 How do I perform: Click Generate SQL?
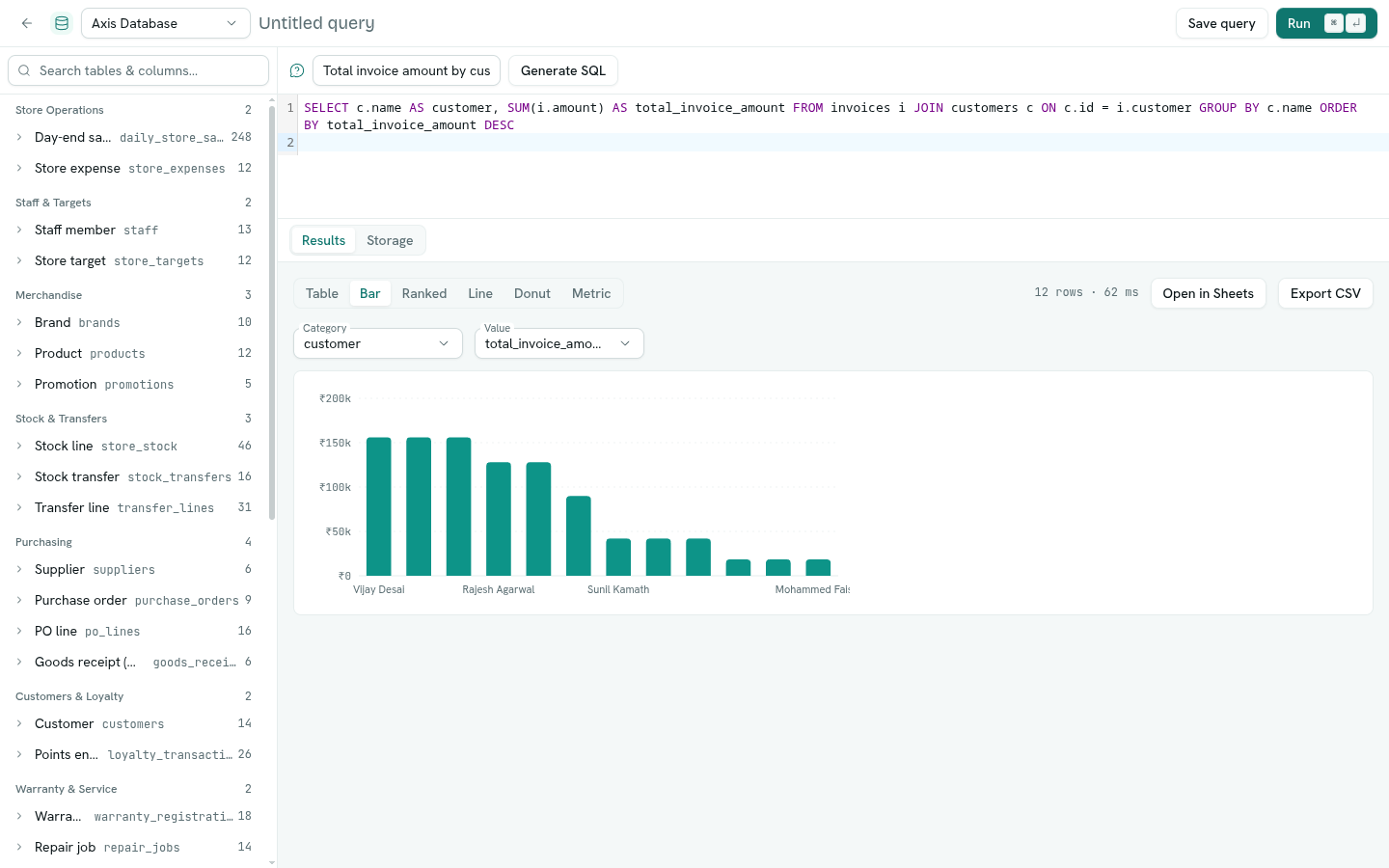pyautogui.click(x=563, y=70)
